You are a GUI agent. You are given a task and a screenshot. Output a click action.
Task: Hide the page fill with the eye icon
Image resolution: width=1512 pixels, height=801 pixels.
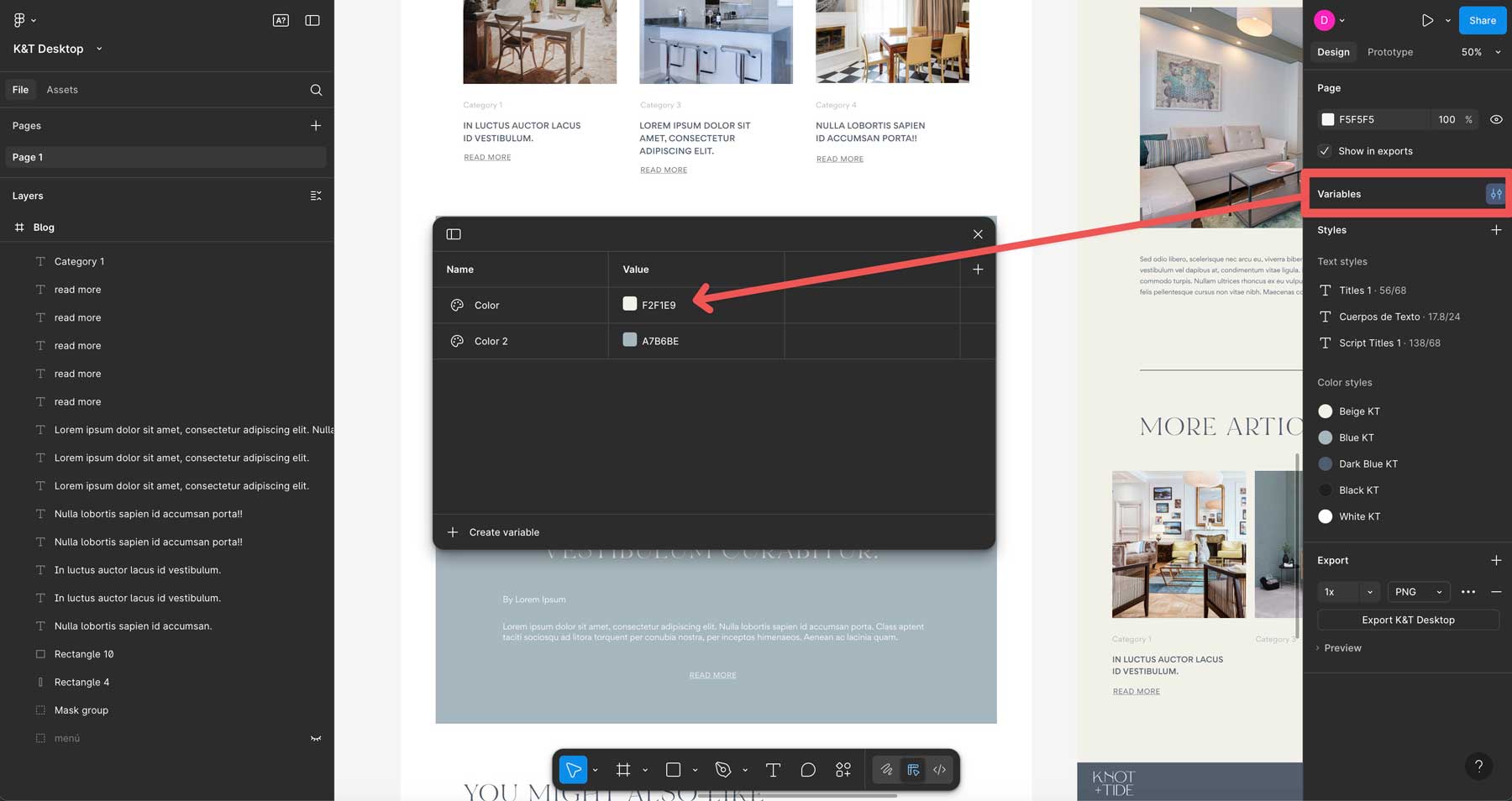1498,119
